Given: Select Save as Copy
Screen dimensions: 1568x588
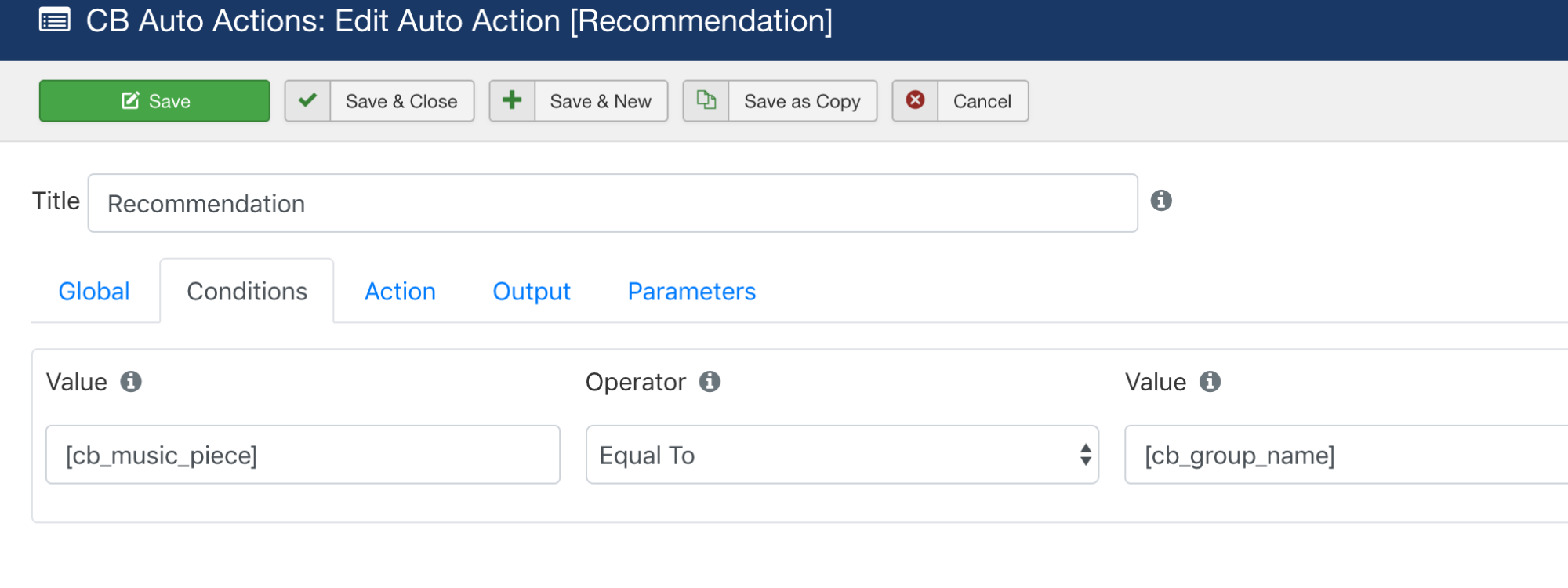Looking at the screenshot, I should pyautogui.click(x=802, y=101).
